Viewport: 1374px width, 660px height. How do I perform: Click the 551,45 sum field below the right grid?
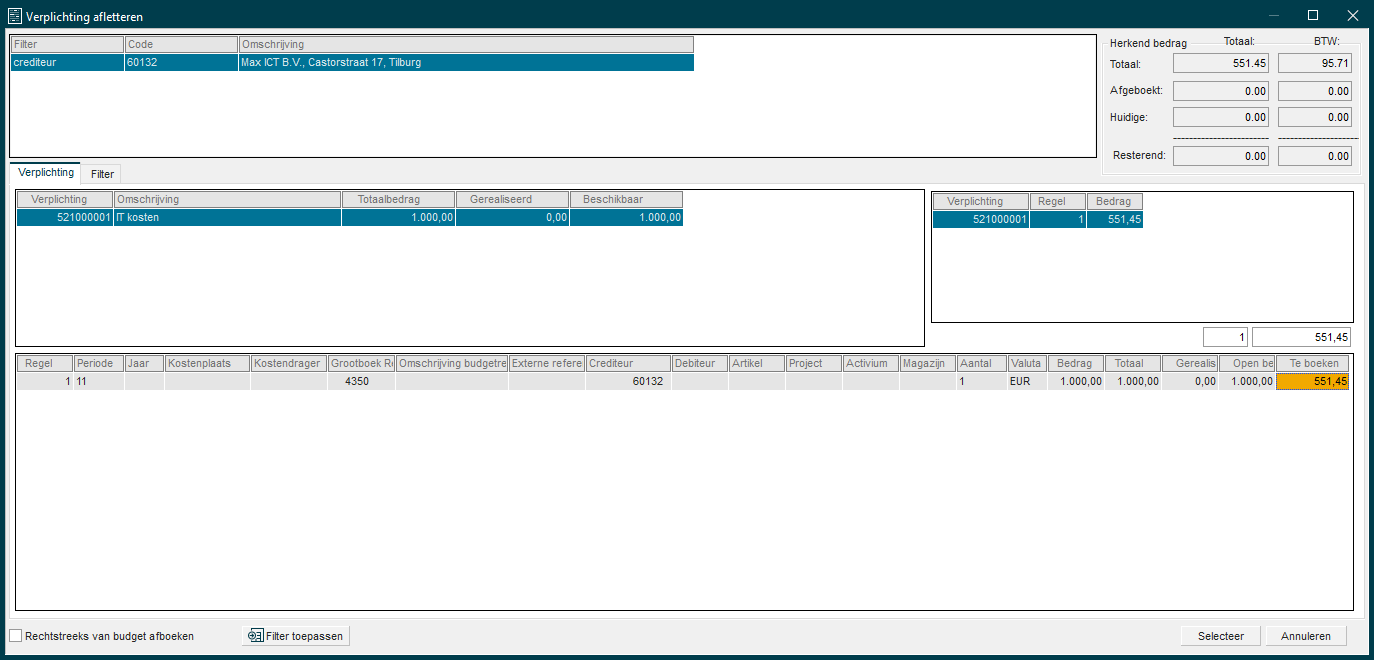(1302, 337)
